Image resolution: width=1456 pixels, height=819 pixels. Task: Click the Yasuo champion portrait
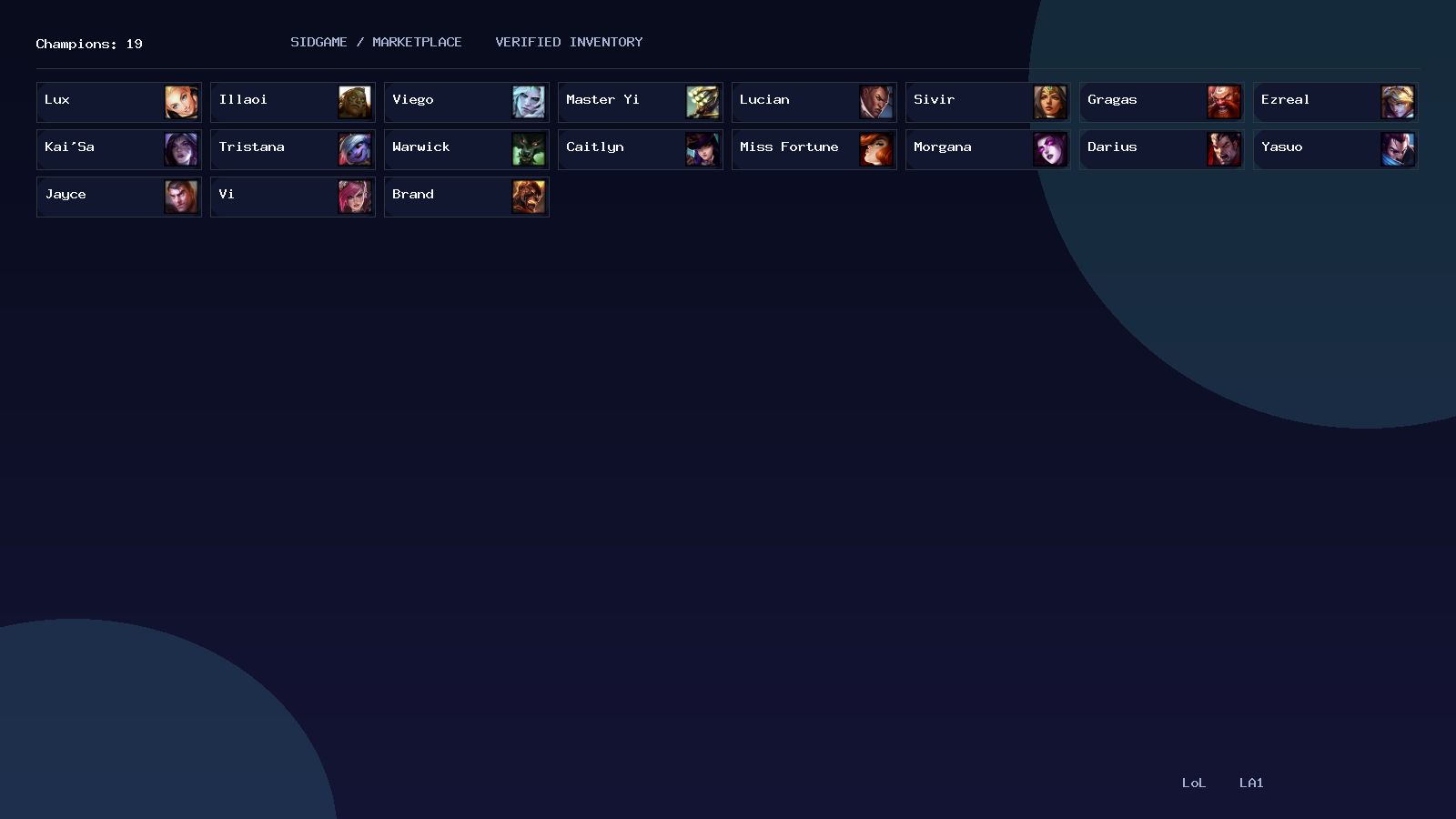pos(1398,149)
